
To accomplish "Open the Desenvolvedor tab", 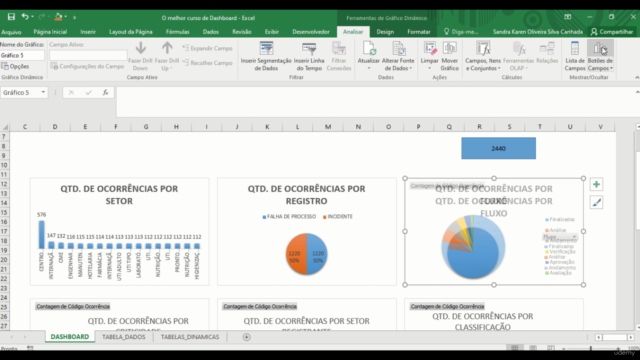I will pyautogui.click(x=311, y=32).
